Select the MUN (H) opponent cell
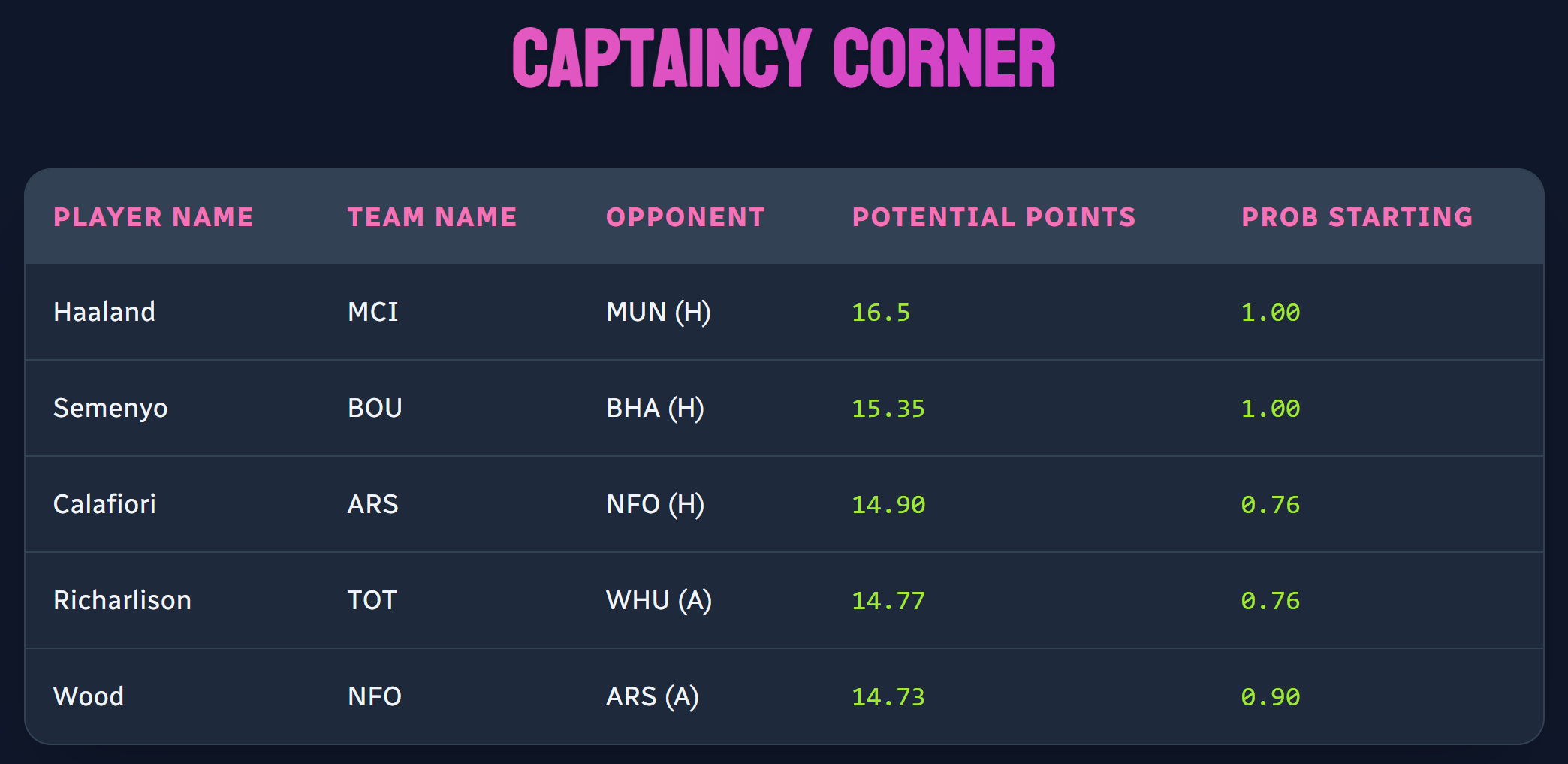 pyautogui.click(x=659, y=312)
